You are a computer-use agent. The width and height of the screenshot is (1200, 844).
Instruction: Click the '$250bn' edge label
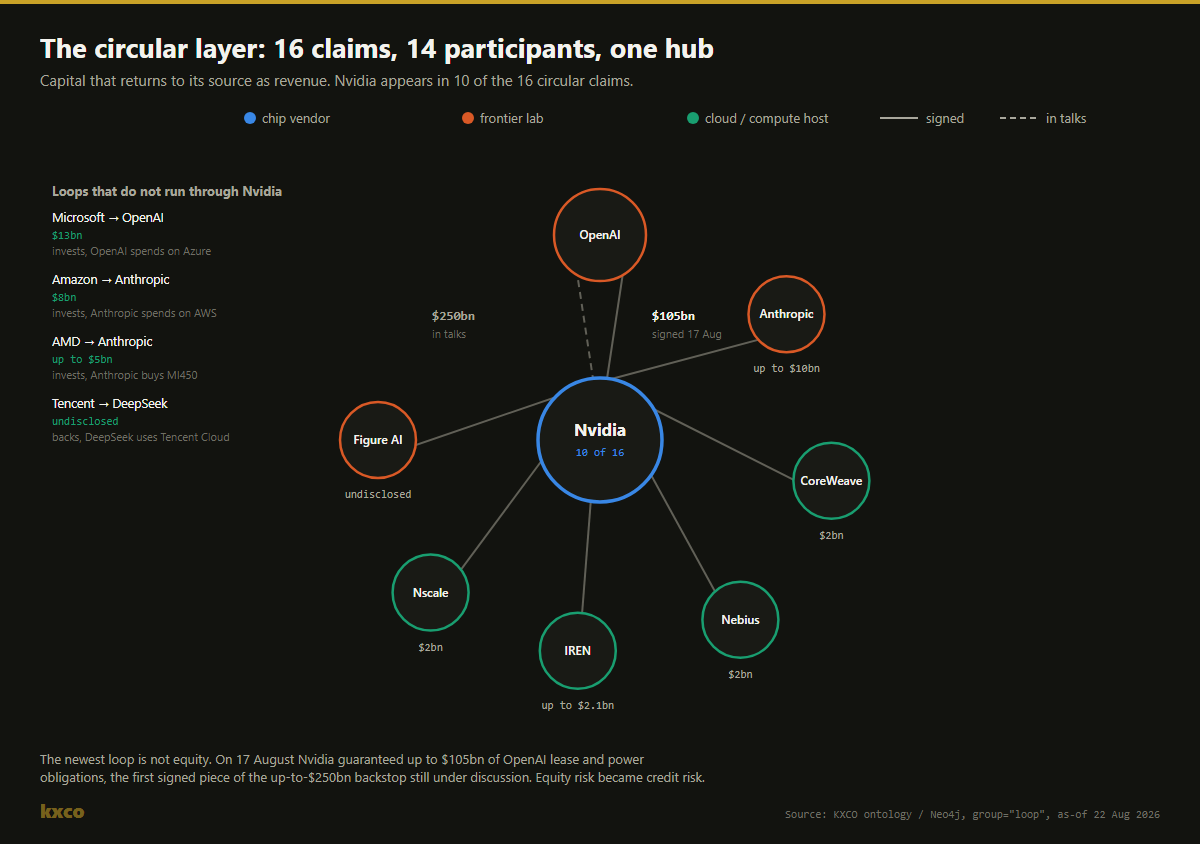(x=453, y=316)
